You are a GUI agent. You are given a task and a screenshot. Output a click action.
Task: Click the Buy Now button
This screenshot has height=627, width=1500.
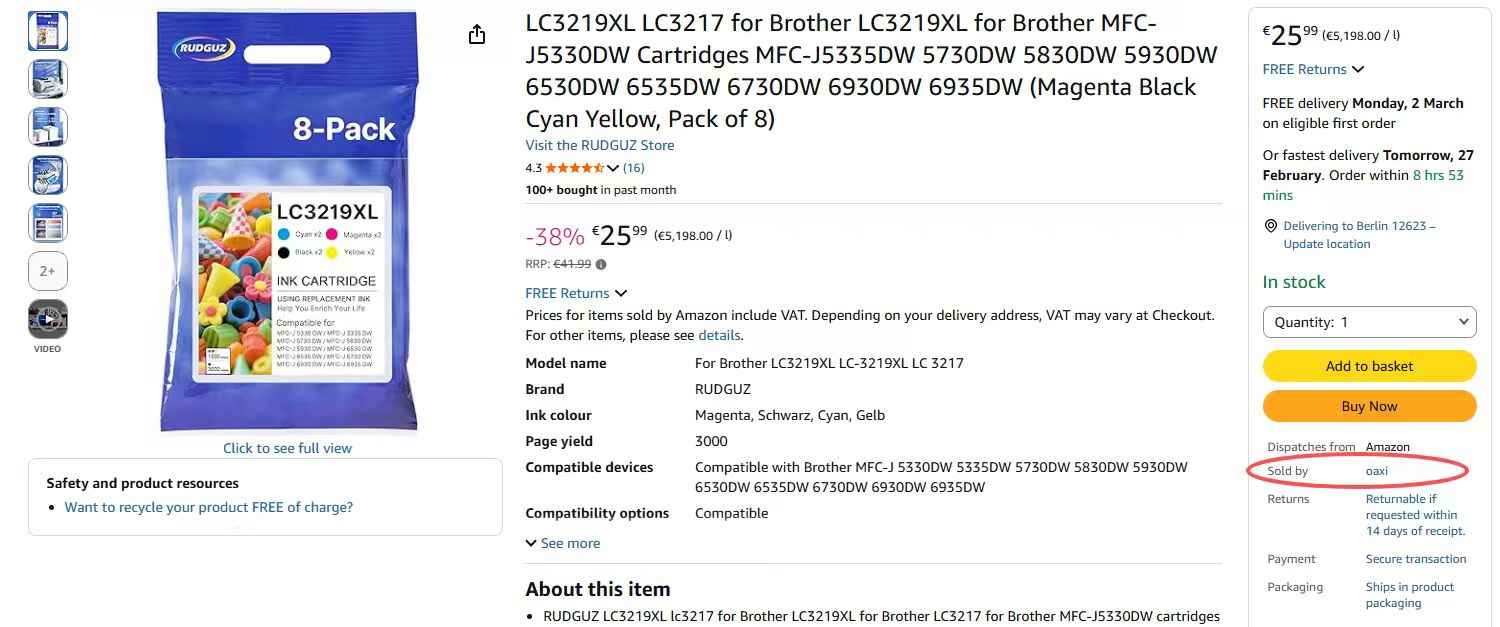pyautogui.click(x=1369, y=407)
